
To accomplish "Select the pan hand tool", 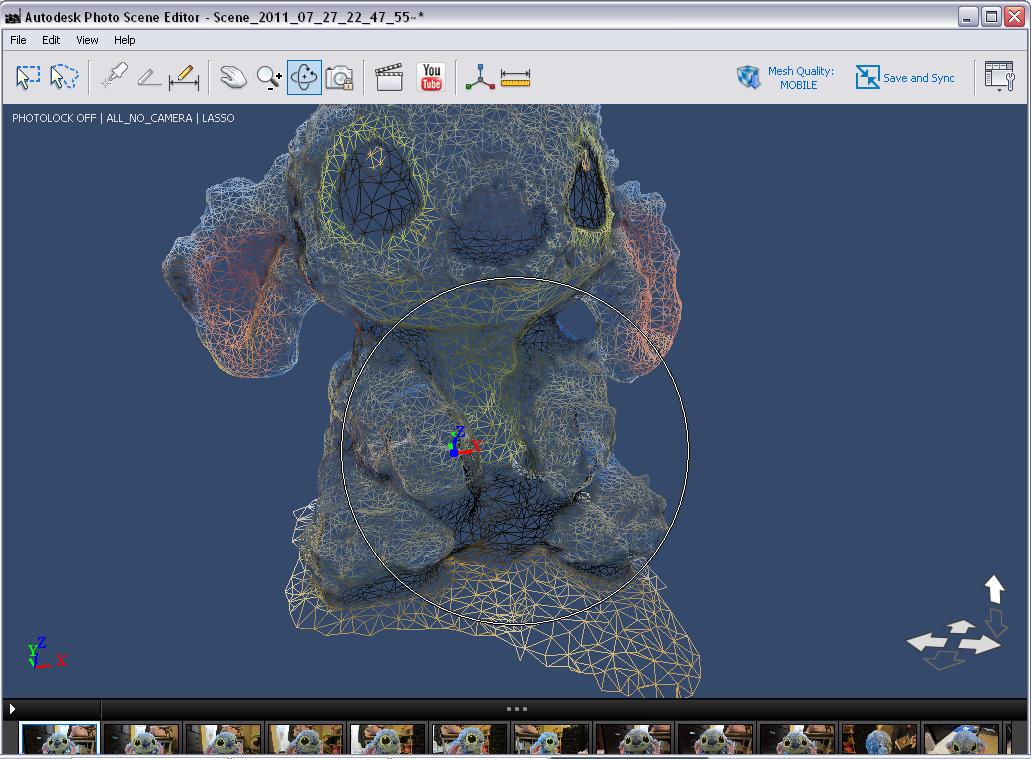I will [232, 77].
